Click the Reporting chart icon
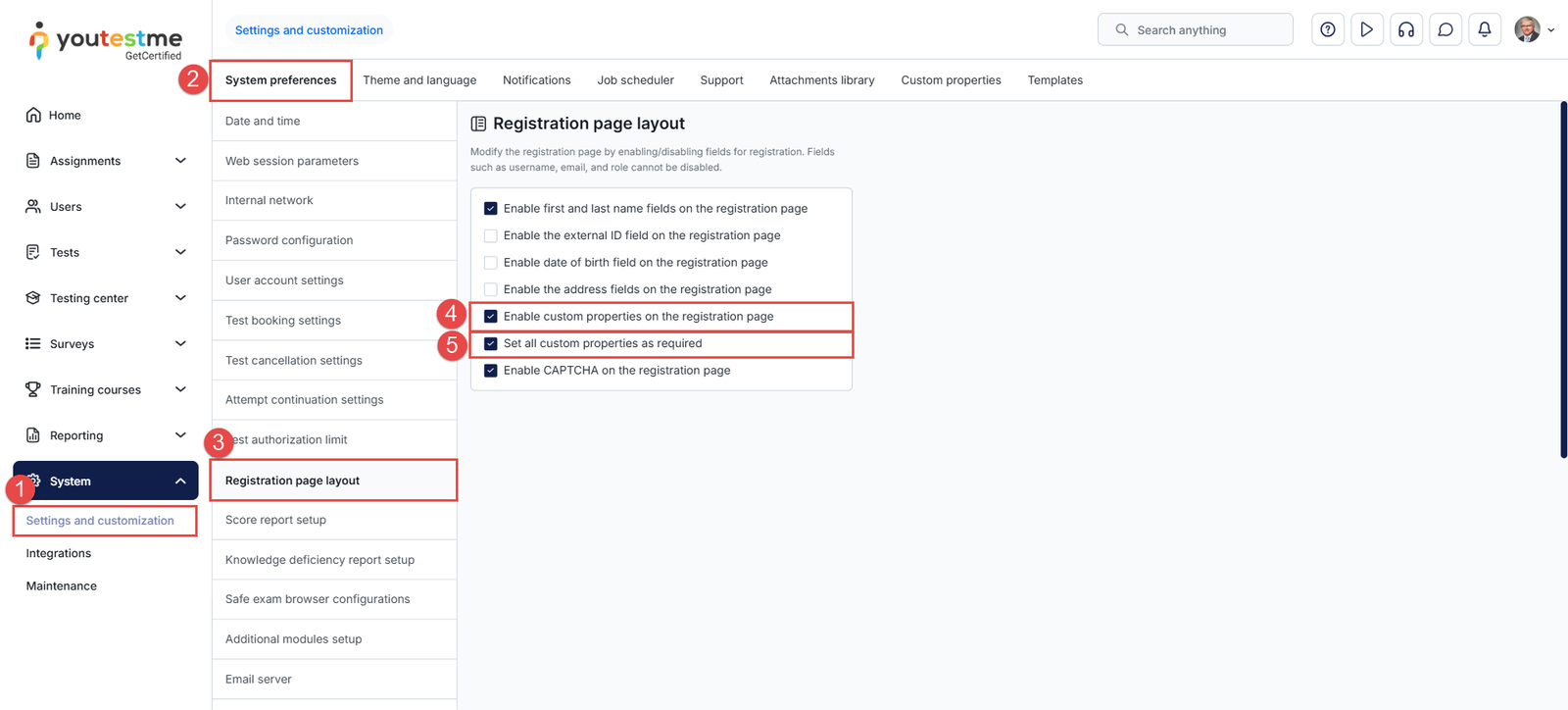1568x710 pixels. point(33,434)
